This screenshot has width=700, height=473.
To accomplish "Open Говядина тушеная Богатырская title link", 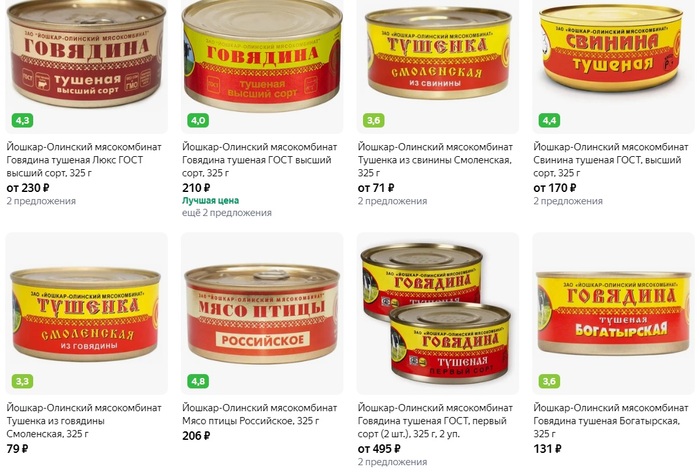I will click(x=611, y=421).
